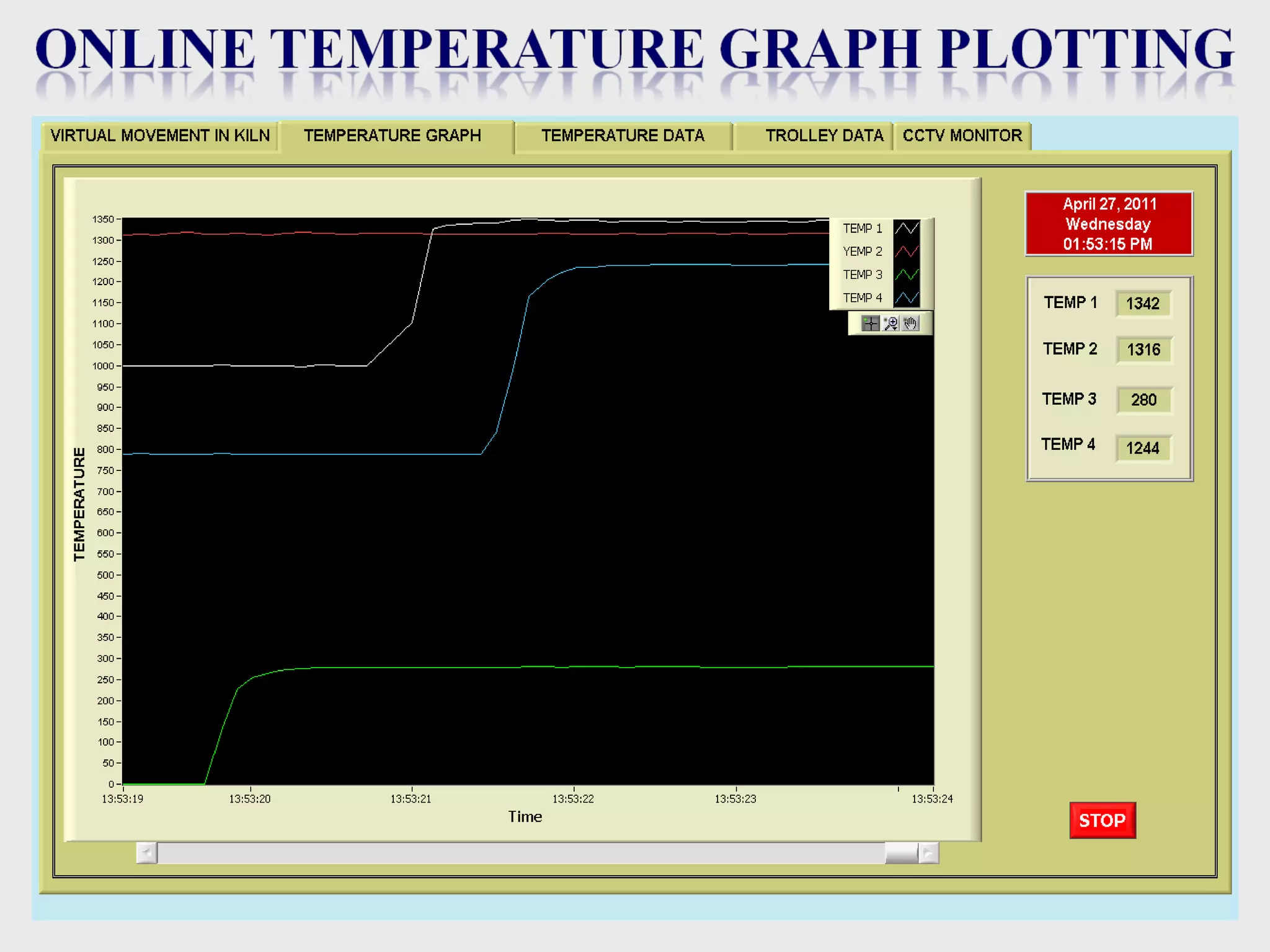Select the hand panning tool

pyautogui.click(x=910, y=324)
